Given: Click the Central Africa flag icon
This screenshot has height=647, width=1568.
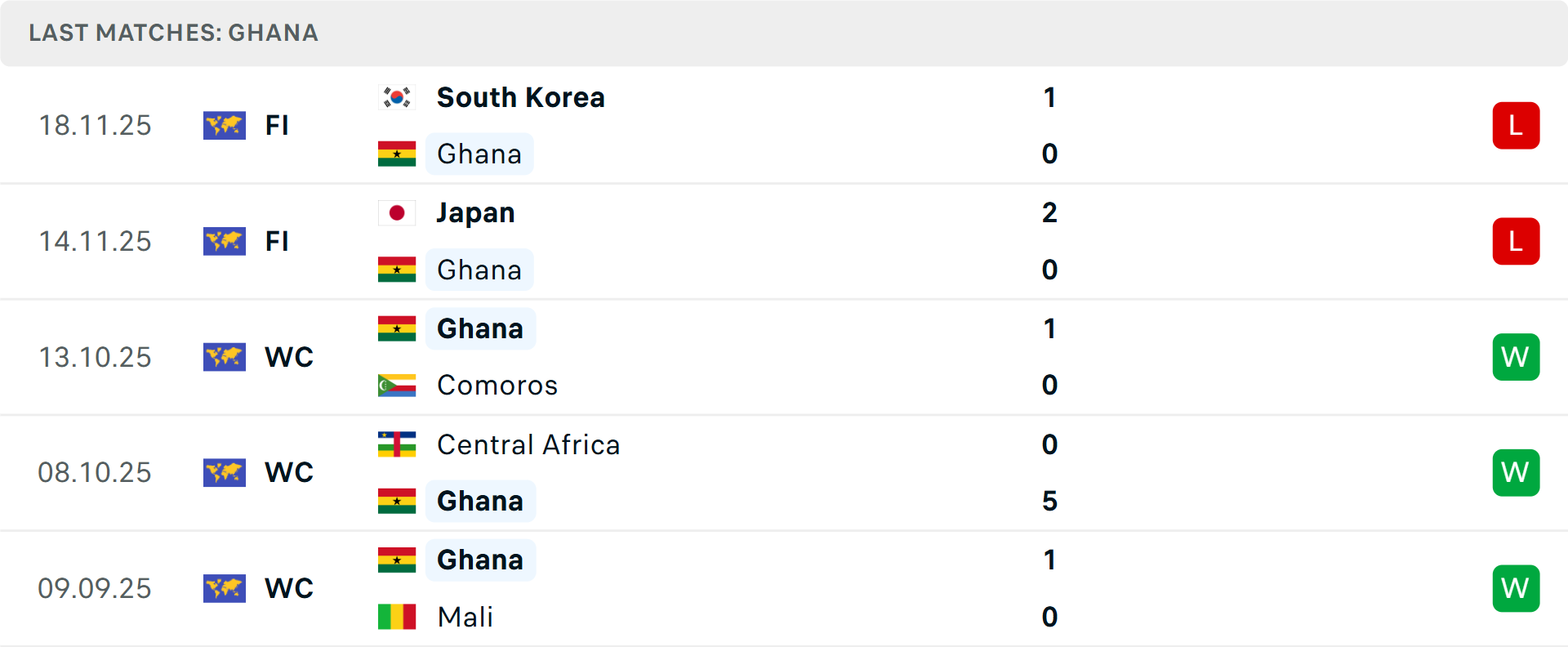Looking at the screenshot, I should point(396,445).
